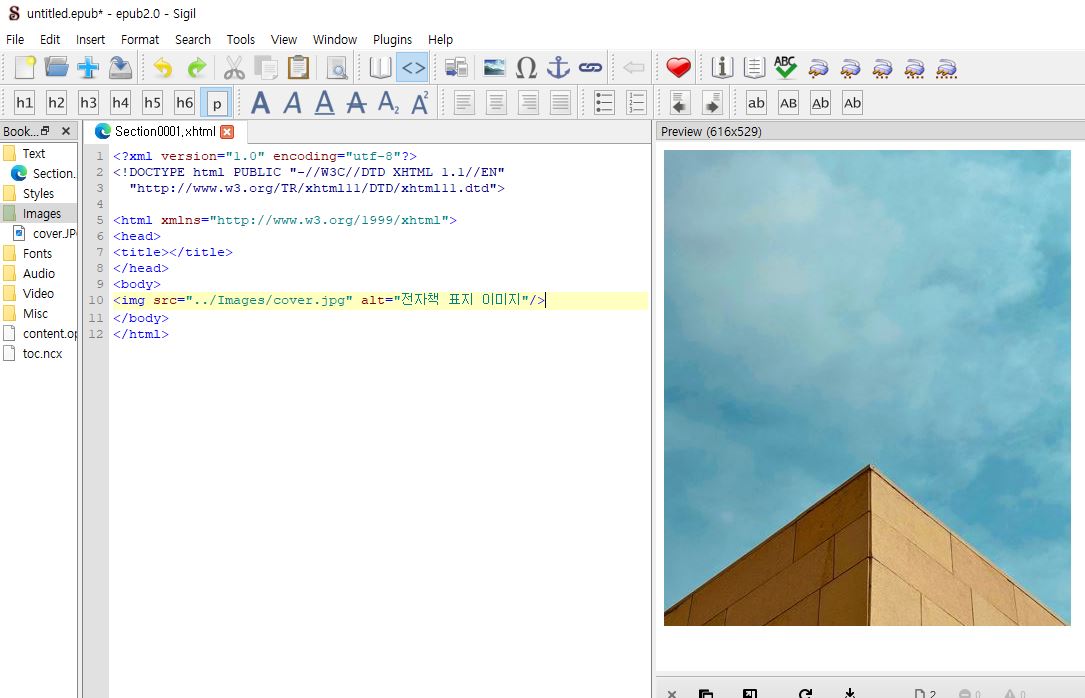Run the third plugin quick-launch icon

[x=882, y=68]
